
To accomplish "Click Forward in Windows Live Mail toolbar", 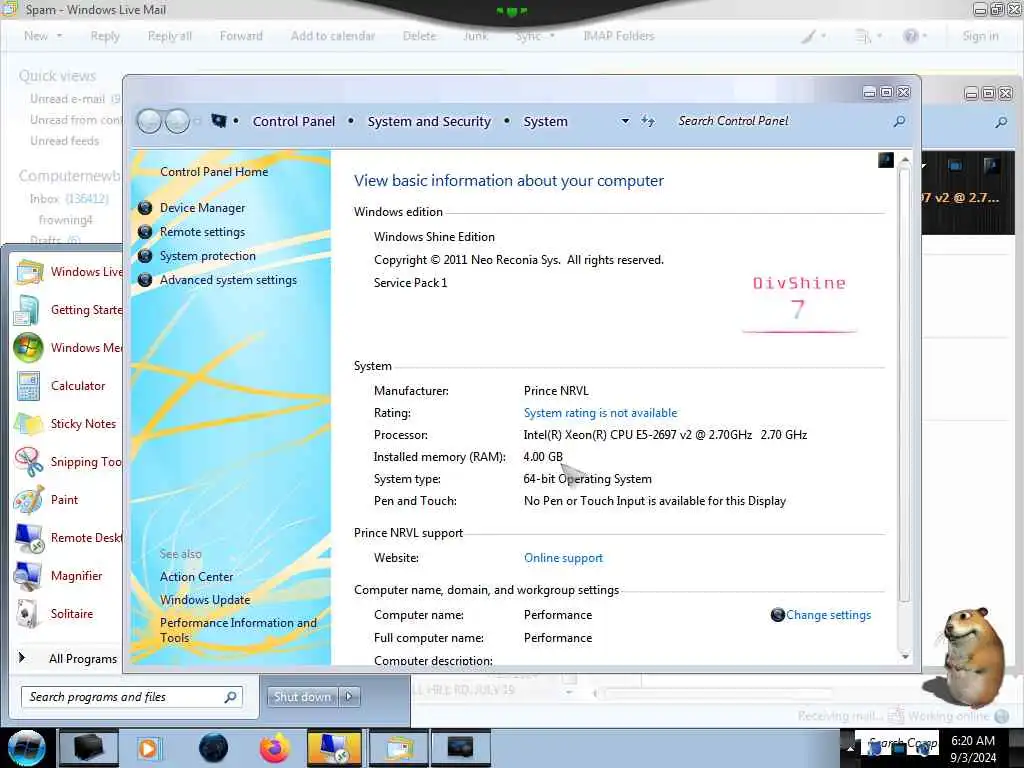I will 241,36.
